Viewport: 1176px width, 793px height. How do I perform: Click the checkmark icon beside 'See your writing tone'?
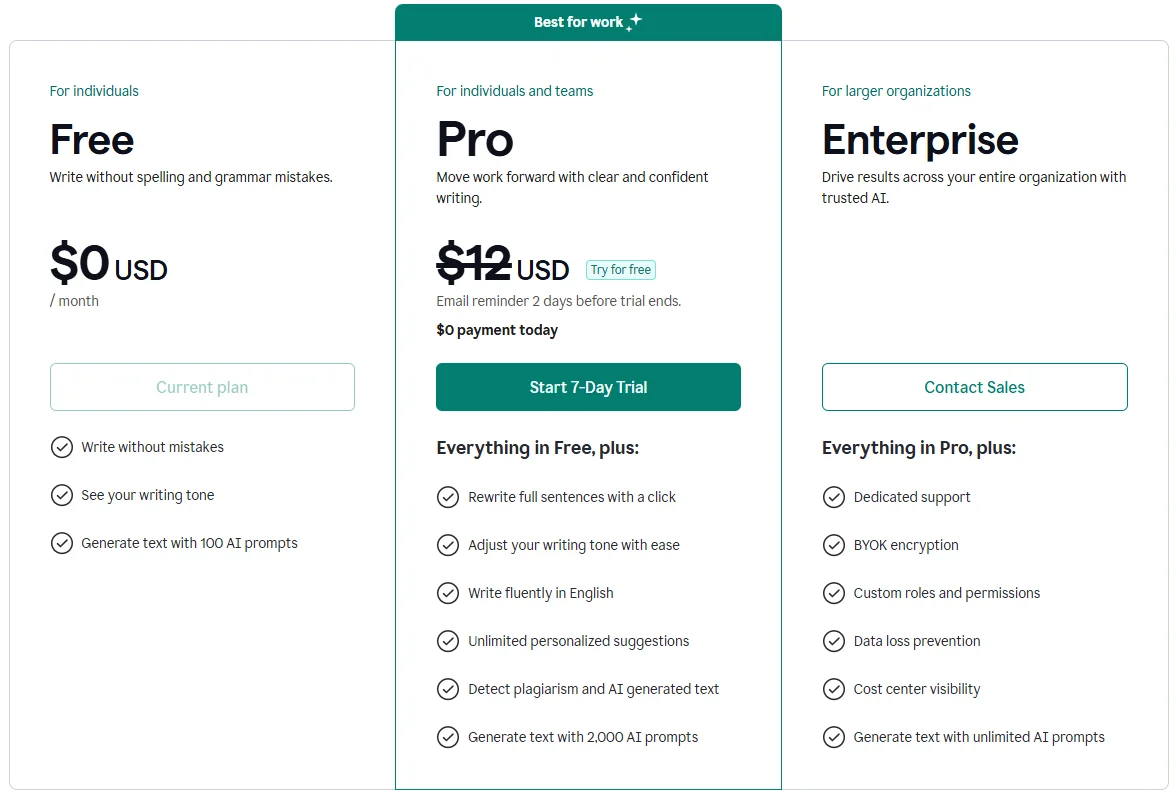tap(62, 495)
